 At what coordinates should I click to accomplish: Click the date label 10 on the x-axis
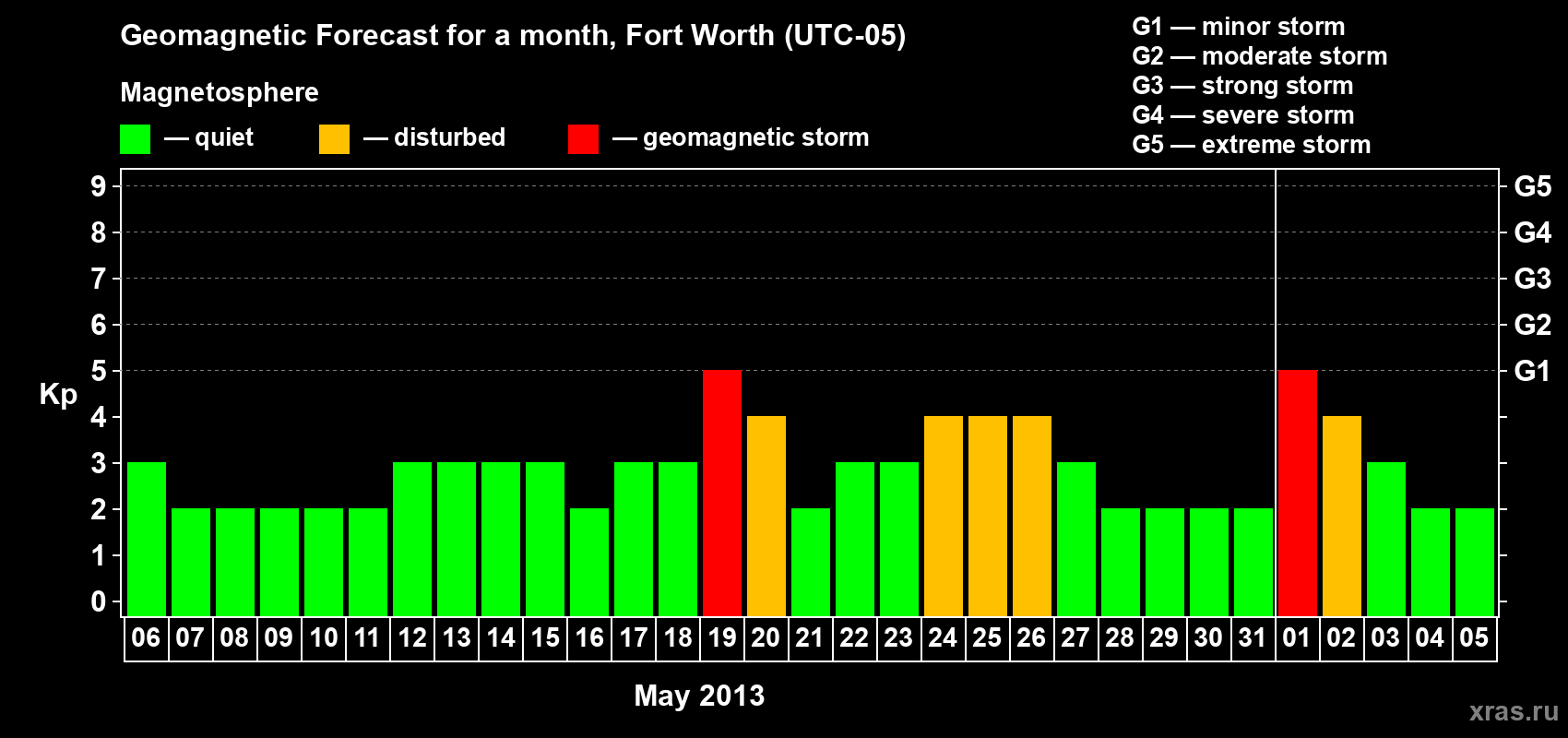point(324,638)
